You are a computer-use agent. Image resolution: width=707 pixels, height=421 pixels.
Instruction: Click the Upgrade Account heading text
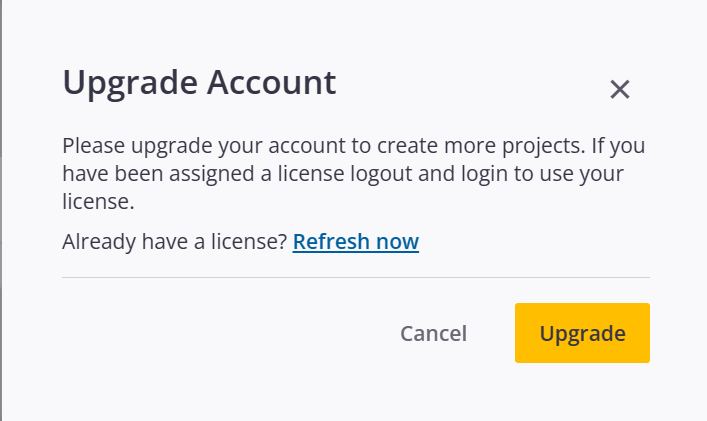199,83
